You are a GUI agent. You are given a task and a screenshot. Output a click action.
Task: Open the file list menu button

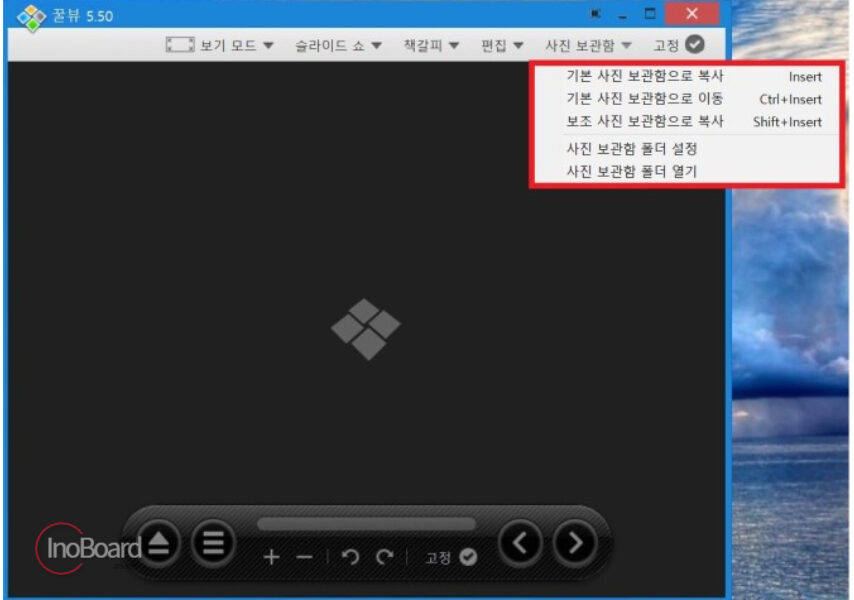point(213,543)
